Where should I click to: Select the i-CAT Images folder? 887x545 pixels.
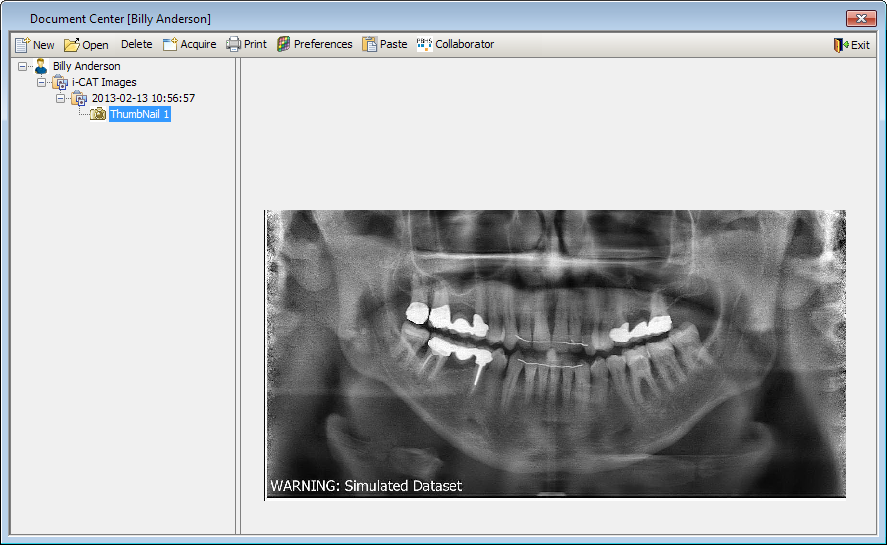(x=104, y=82)
